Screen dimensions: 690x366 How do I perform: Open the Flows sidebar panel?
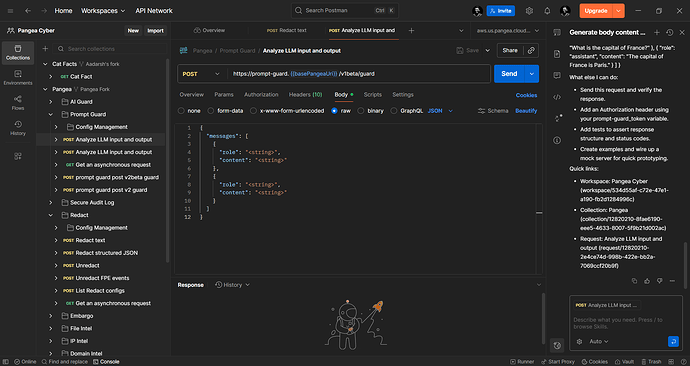click(x=18, y=102)
